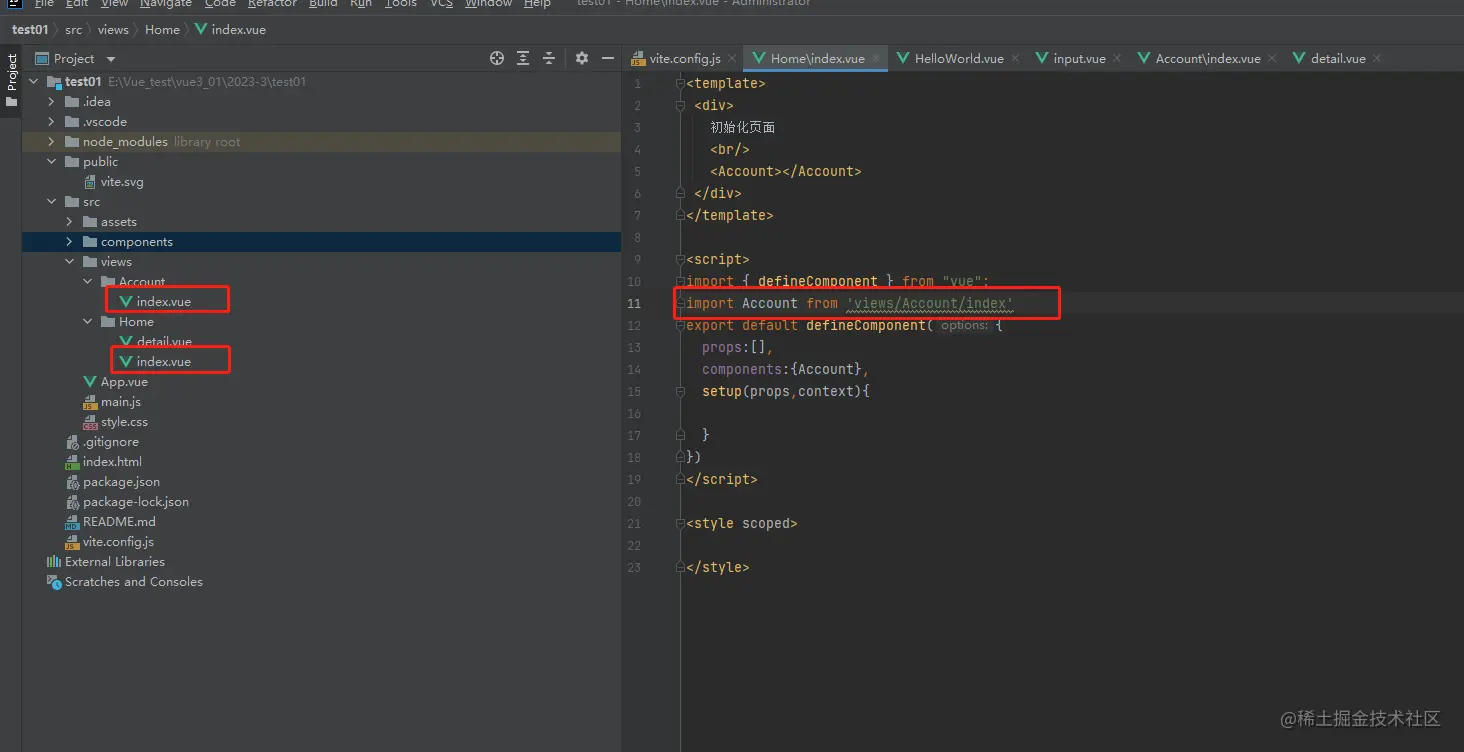Click the main.js file icon

click(90, 402)
